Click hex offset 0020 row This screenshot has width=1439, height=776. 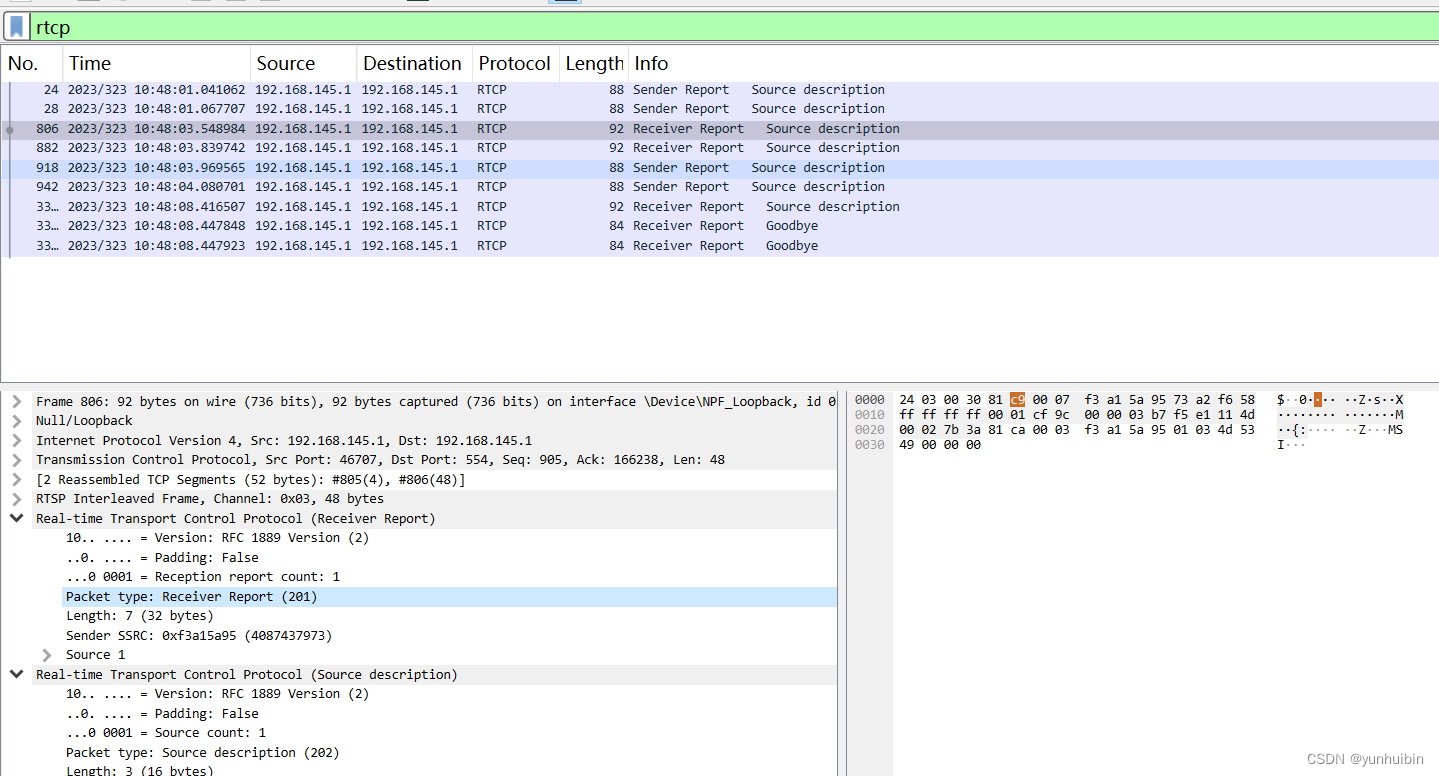click(x=870, y=430)
